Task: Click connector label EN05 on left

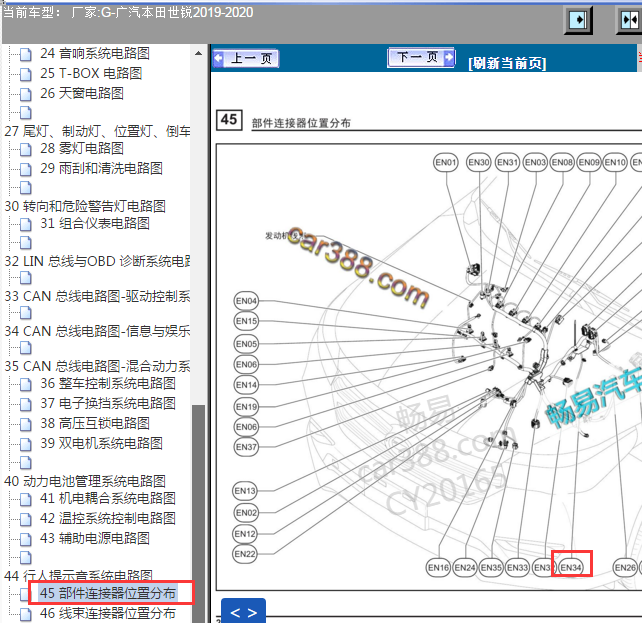Action: coord(246,344)
